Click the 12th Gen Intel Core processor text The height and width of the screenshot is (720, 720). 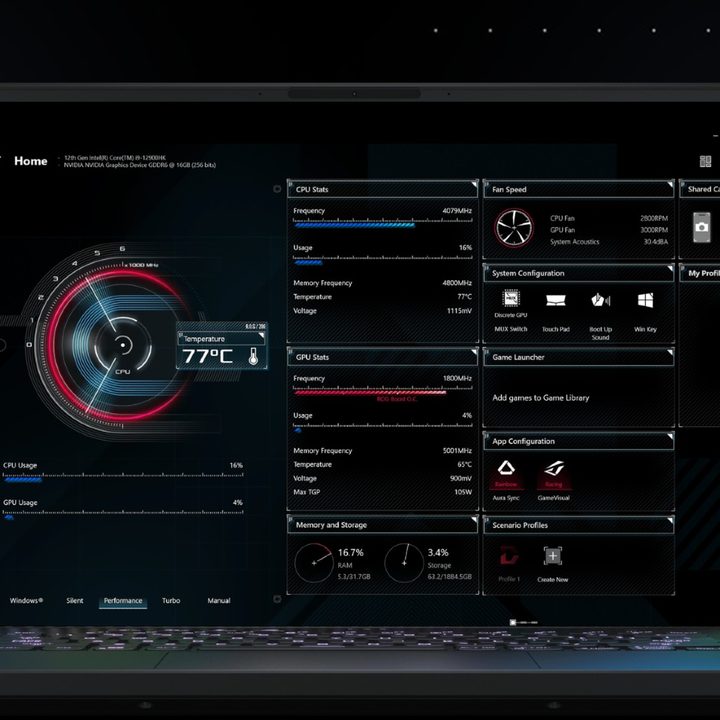pyautogui.click(x=115, y=158)
